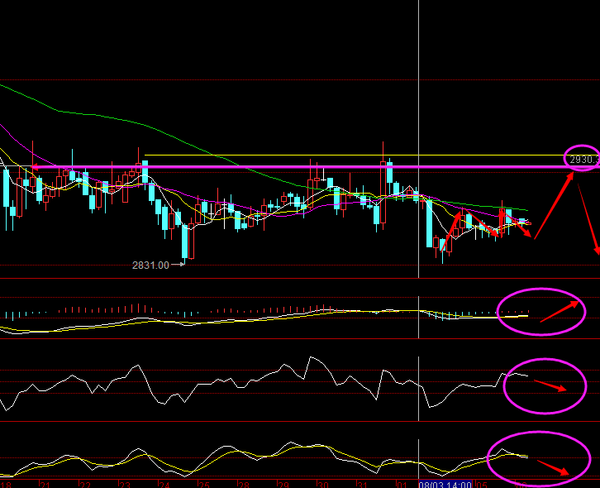This screenshot has height=488, width=600.
Task: Click date label 23 on time axis
Action: [125, 485]
